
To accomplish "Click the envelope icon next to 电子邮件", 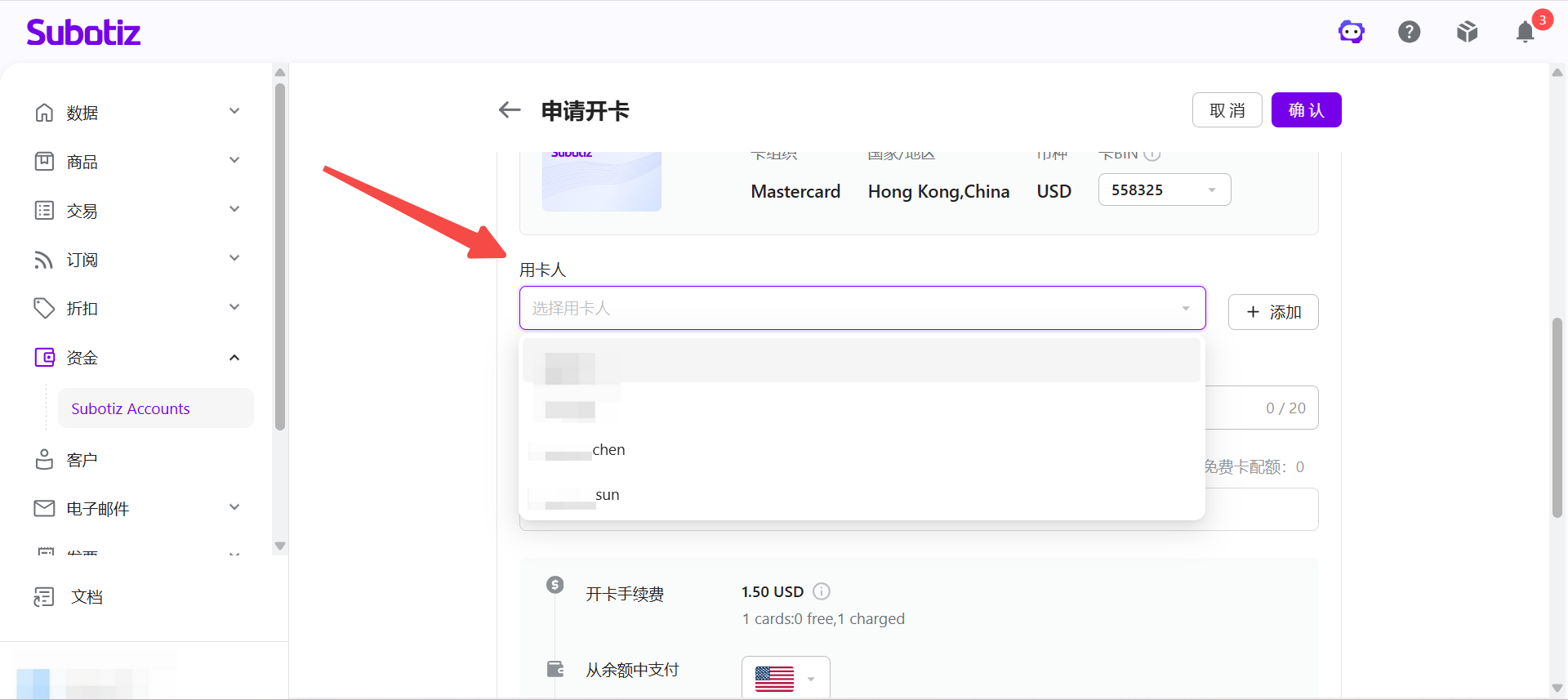I will click(x=44, y=508).
